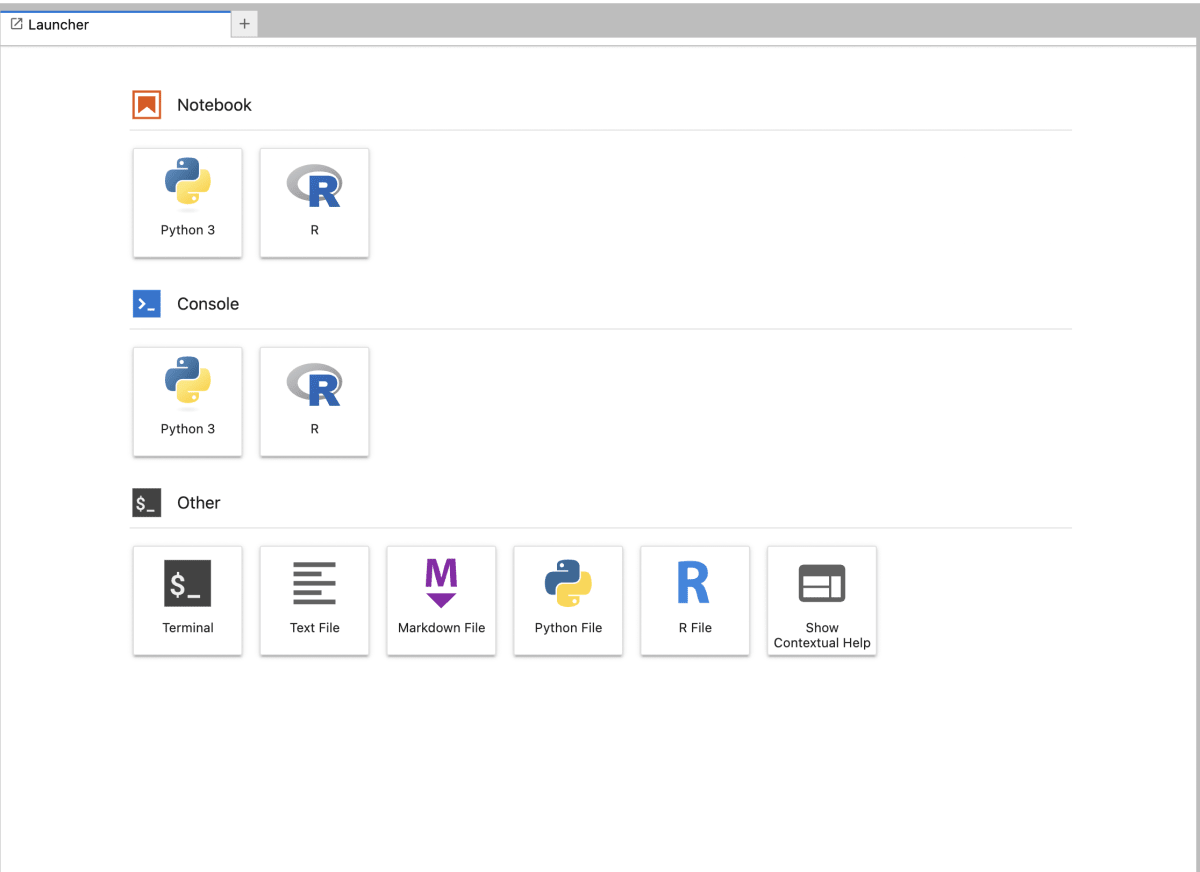This screenshot has width=1200, height=872.
Task: Click the Other section heading text
Action: pyautogui.click(x=199, y=503)
